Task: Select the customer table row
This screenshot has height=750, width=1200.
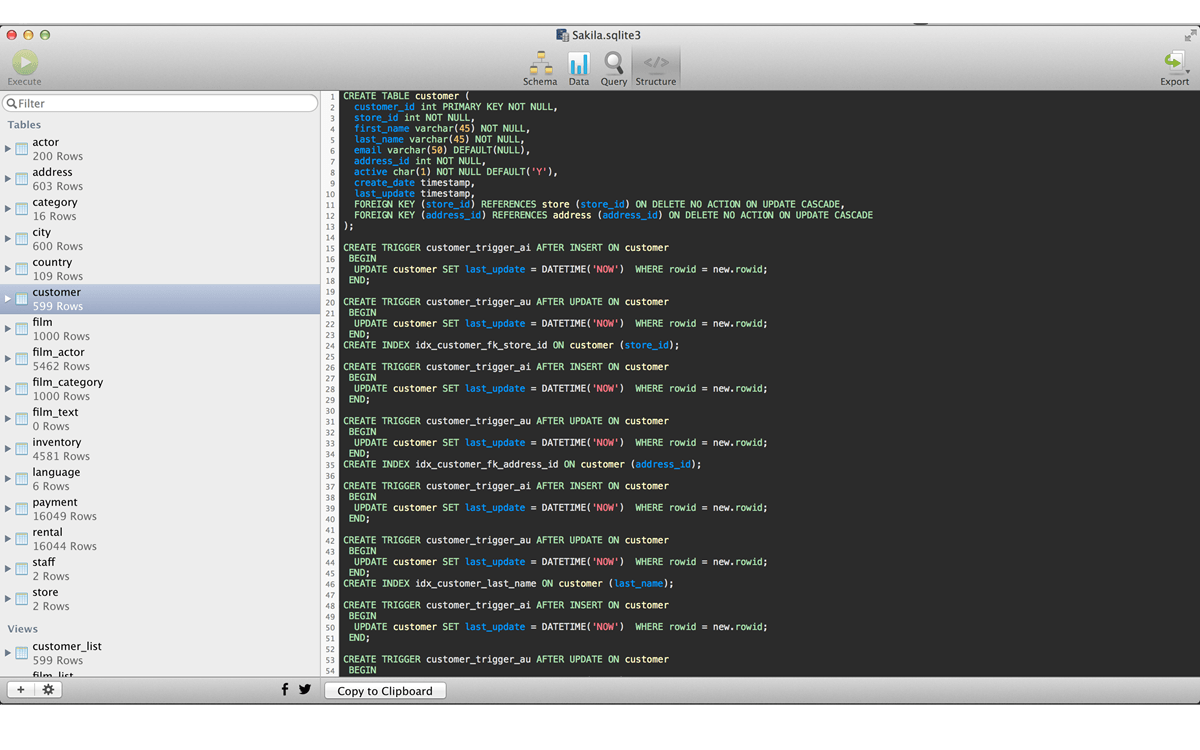Action: pyautogui.click(x=160, y=299)
